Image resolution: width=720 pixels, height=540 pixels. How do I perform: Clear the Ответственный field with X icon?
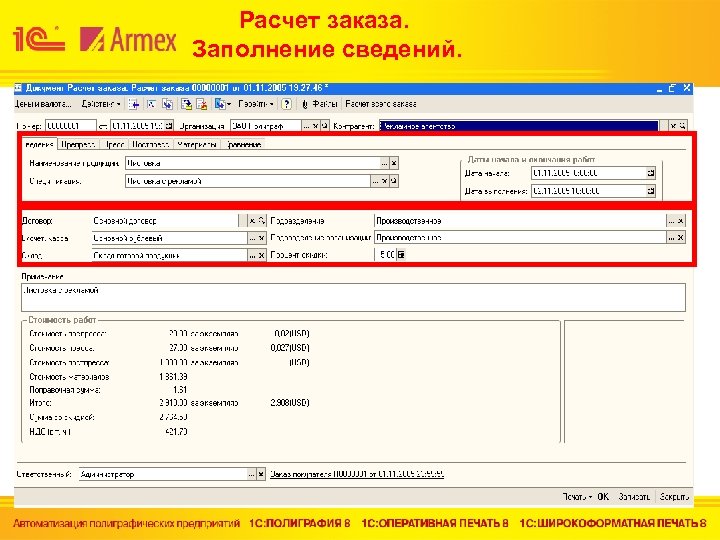(261, 474)
